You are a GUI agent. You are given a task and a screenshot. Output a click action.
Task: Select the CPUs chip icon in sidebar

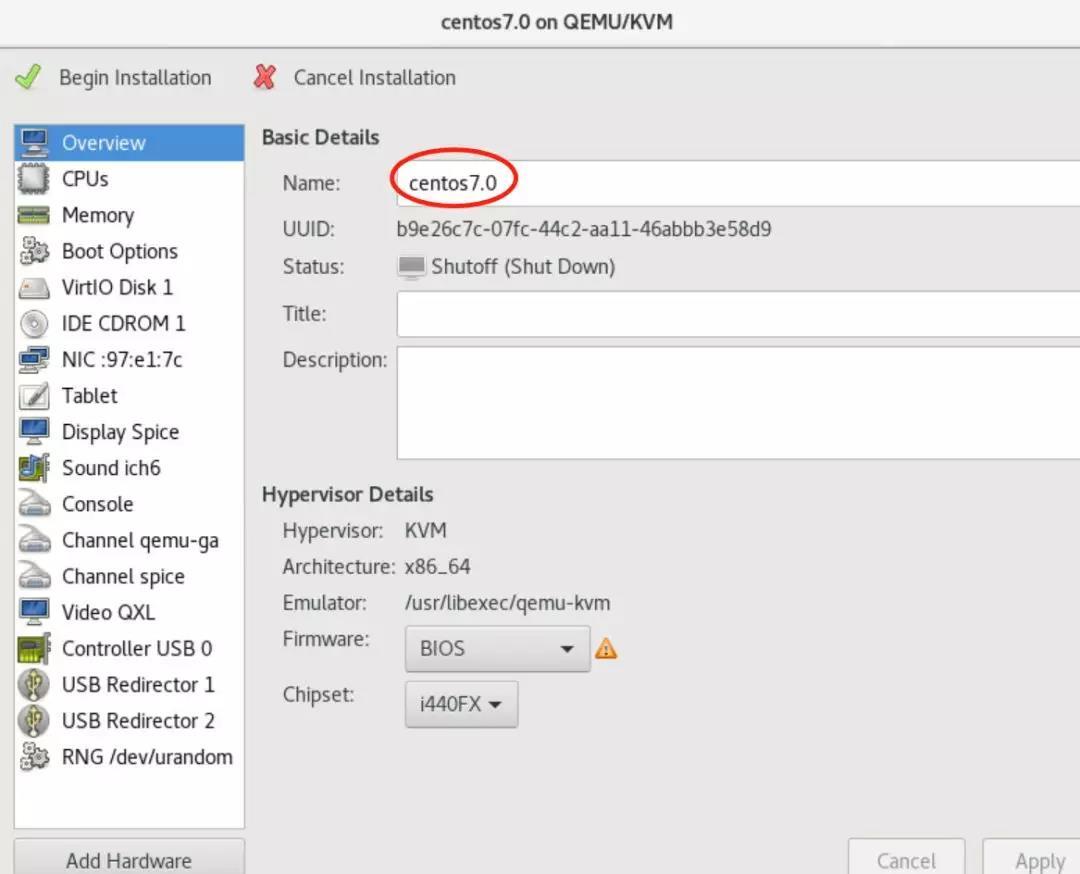click(34, 179)
